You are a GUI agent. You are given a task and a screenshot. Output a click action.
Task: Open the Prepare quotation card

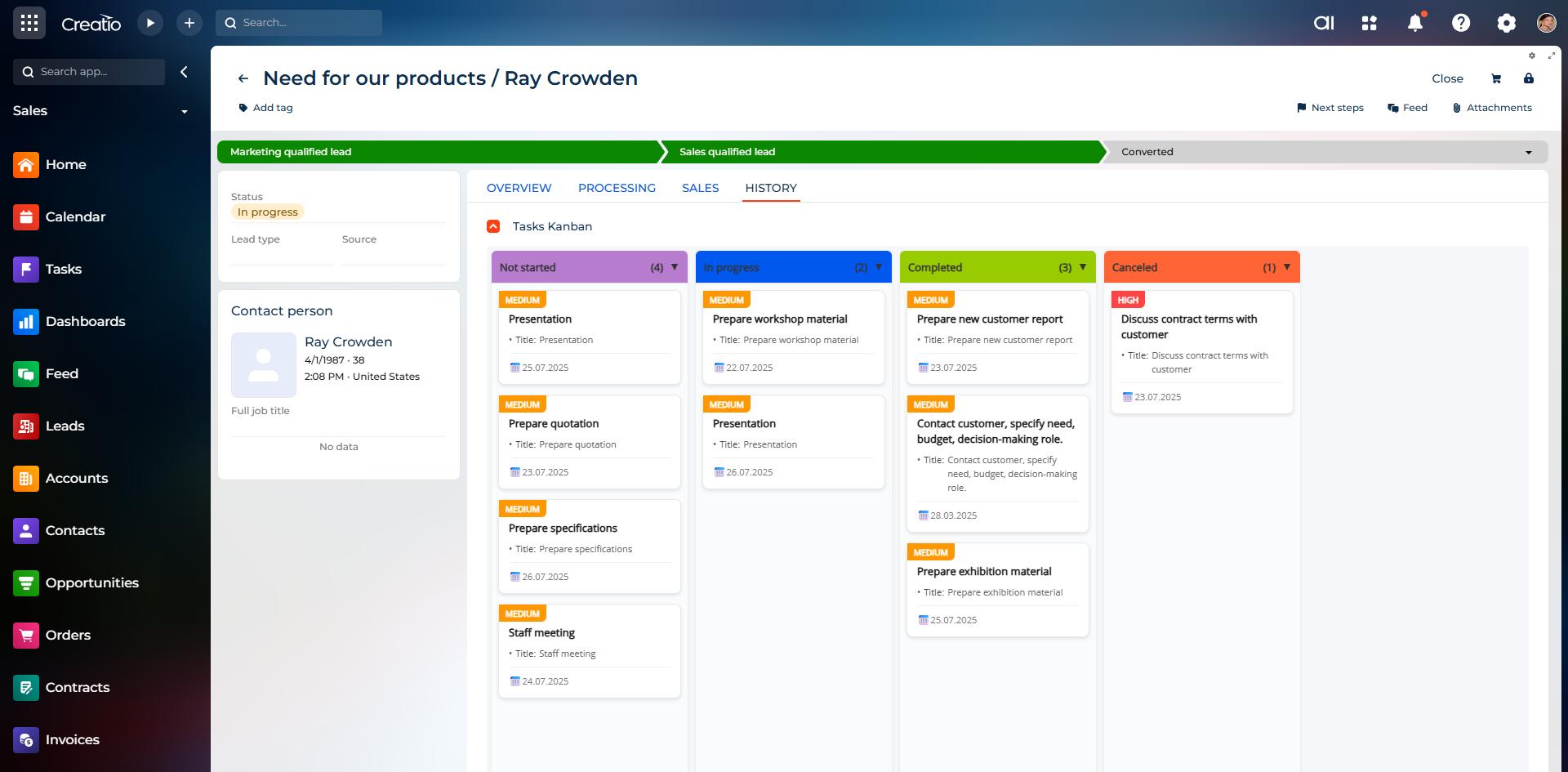coord(590,442)
